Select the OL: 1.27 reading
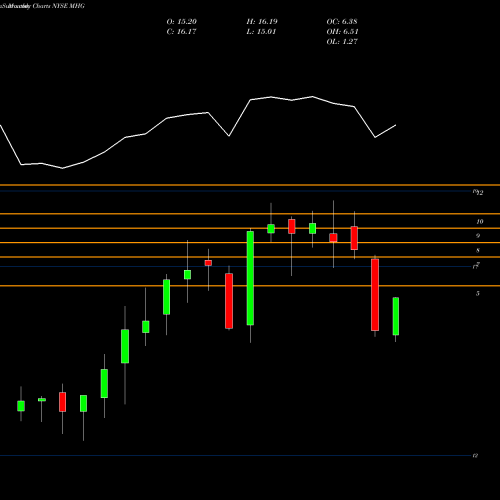Screen dimensions: 500x500 (x=342, y=42)
